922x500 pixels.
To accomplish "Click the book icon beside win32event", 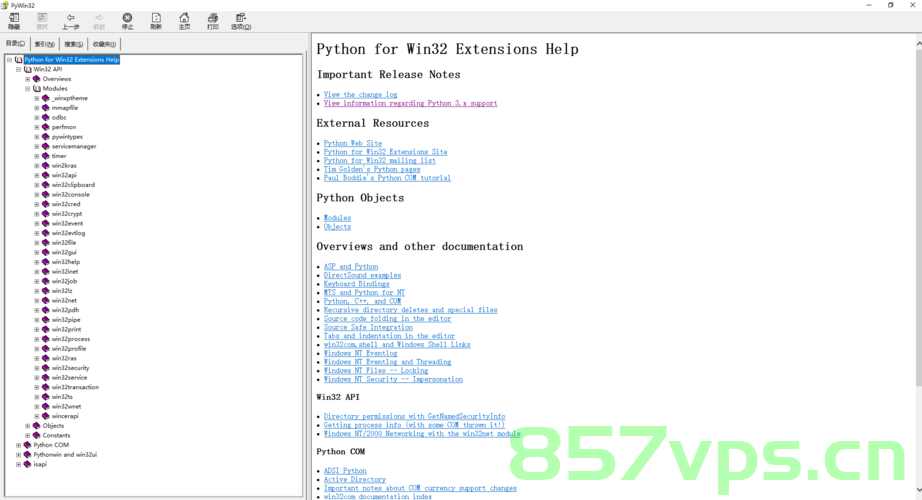I will pos(45,224).
